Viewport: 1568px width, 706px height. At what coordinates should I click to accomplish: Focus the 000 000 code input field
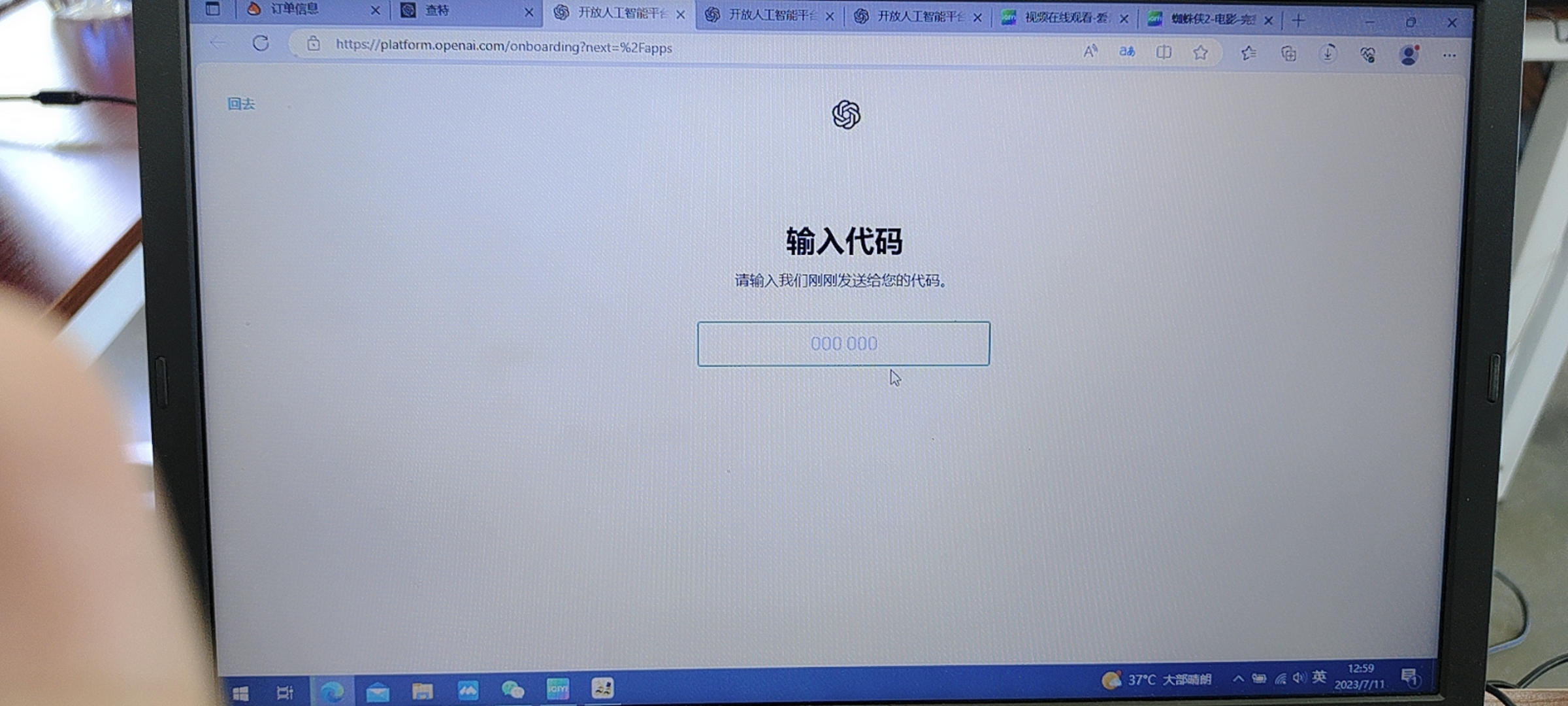pyautogui.click(x=843, y=343)
